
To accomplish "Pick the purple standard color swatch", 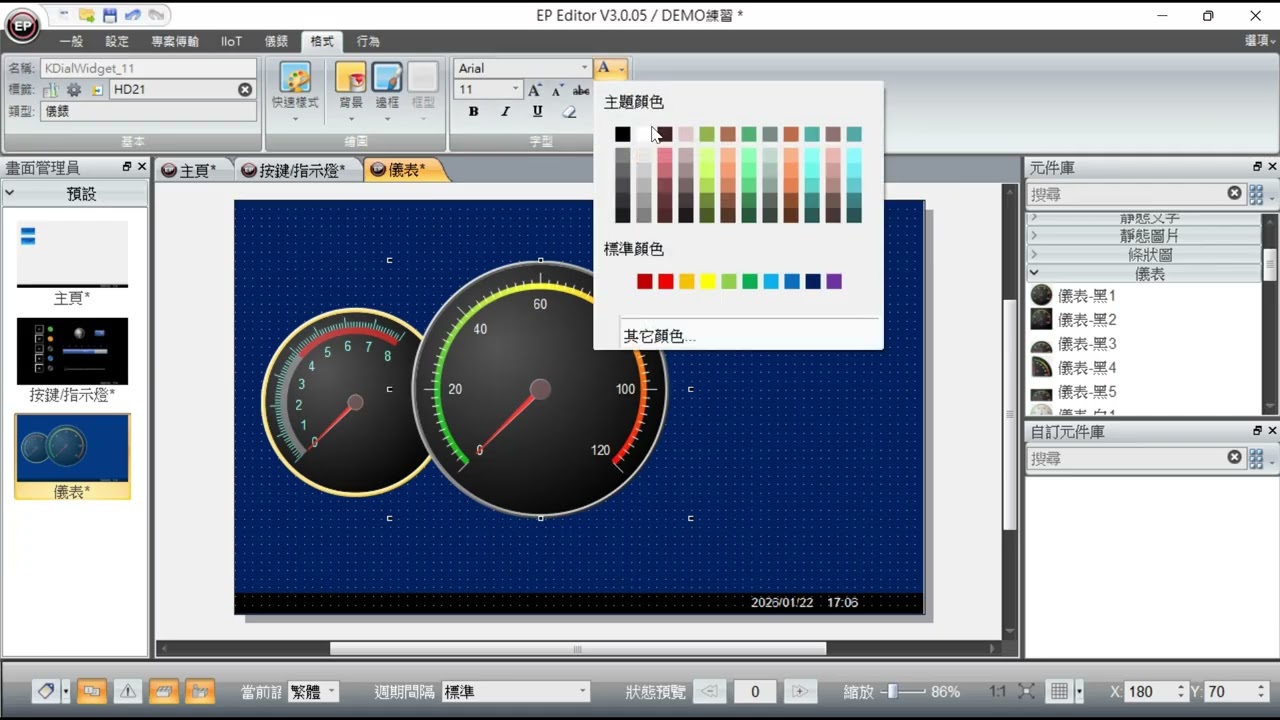I will tap(834, 282).
